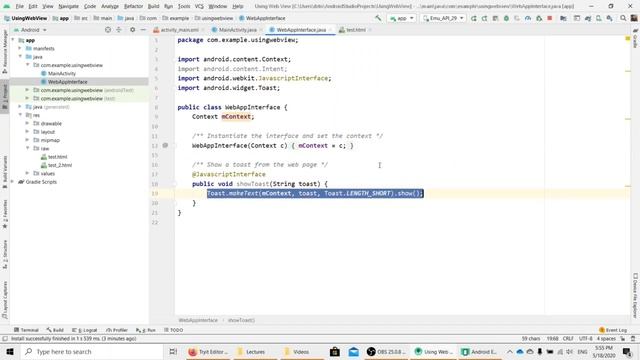Screen dimensions: 640x360
Task: Click the '4 spaces' indent setting
Action: pyautogui.click(x=606, y=339)
